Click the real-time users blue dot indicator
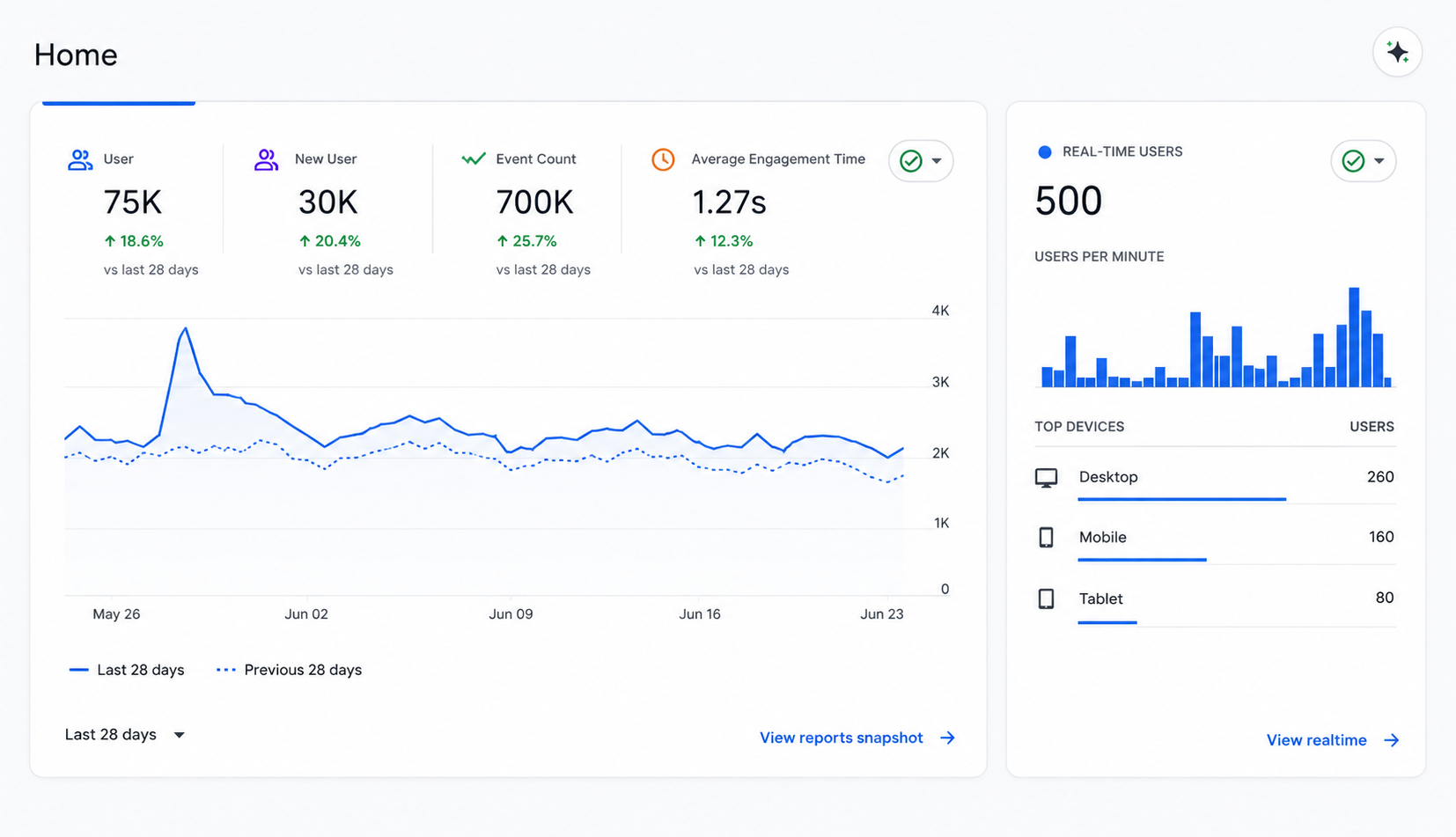The height and width of the screenshot is (837, 1456). click(1045, 152)
